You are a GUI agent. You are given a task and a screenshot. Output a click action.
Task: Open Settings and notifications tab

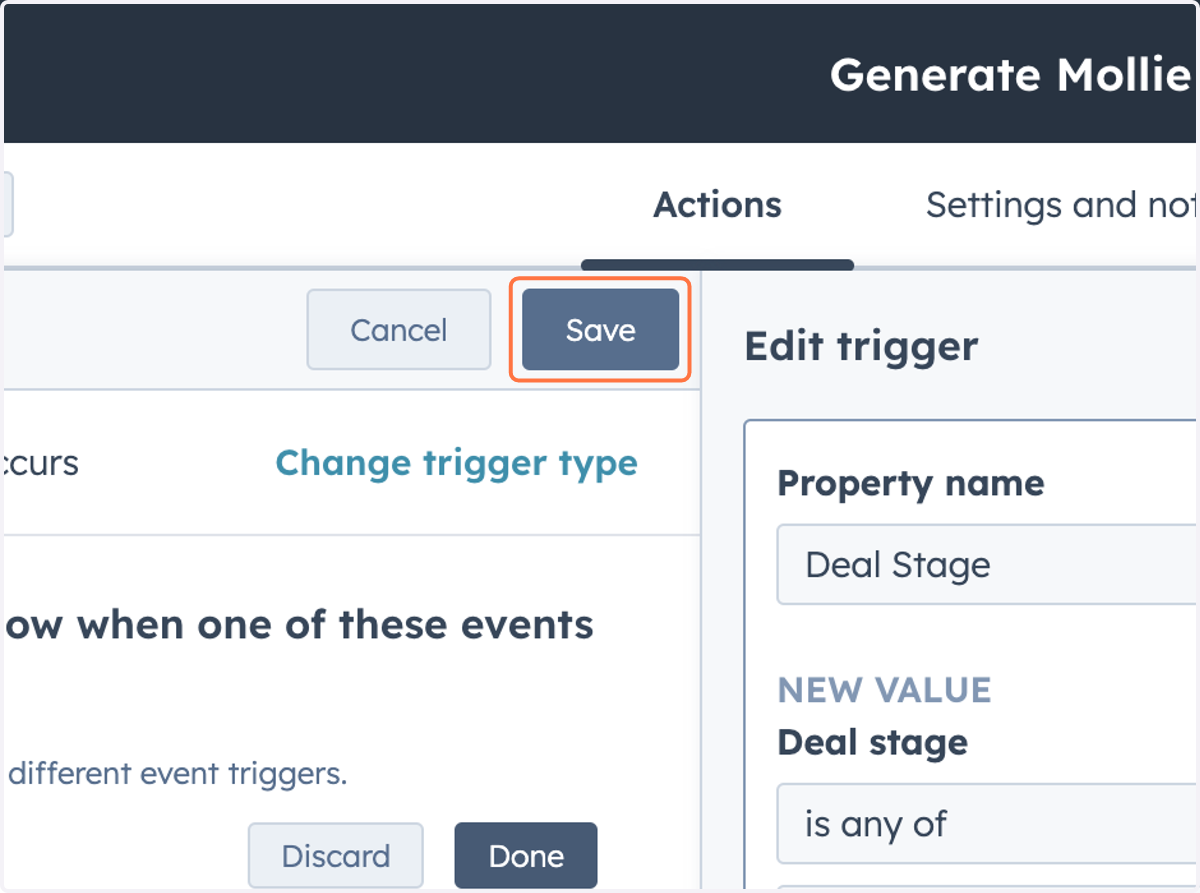[1062, 205]
